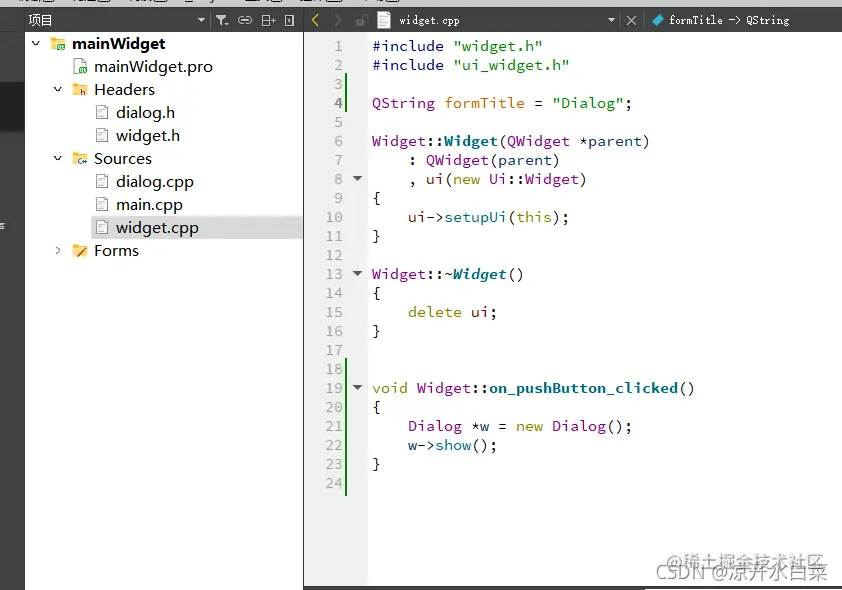Go forward with the right arrow
The image size is (842, 590).
pyautogui.click(x=338, y=20)
